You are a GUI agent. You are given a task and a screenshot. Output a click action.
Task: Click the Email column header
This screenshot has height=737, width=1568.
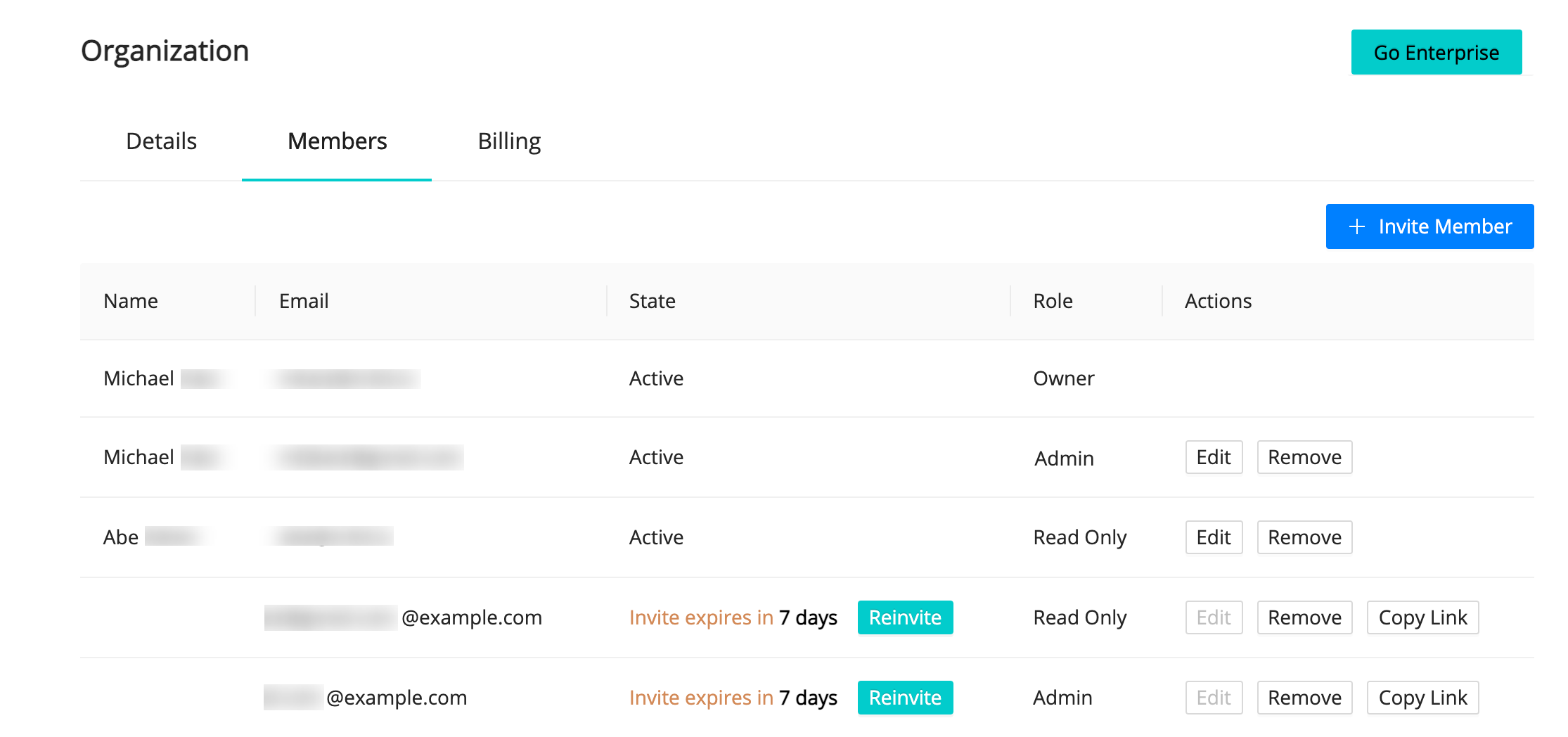[x=303, y=301]
